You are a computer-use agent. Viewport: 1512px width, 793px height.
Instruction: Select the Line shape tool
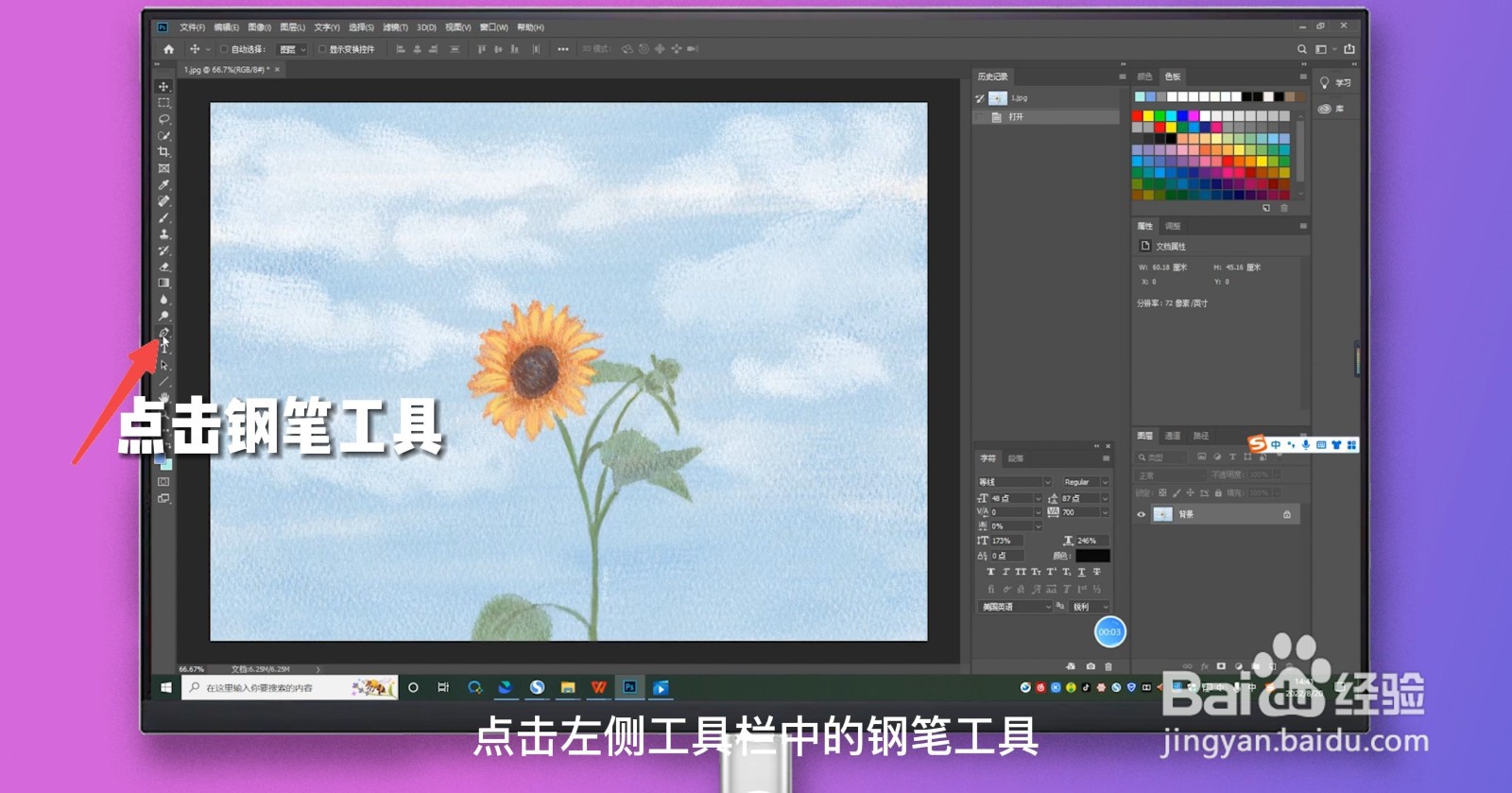tap(163, 382)
